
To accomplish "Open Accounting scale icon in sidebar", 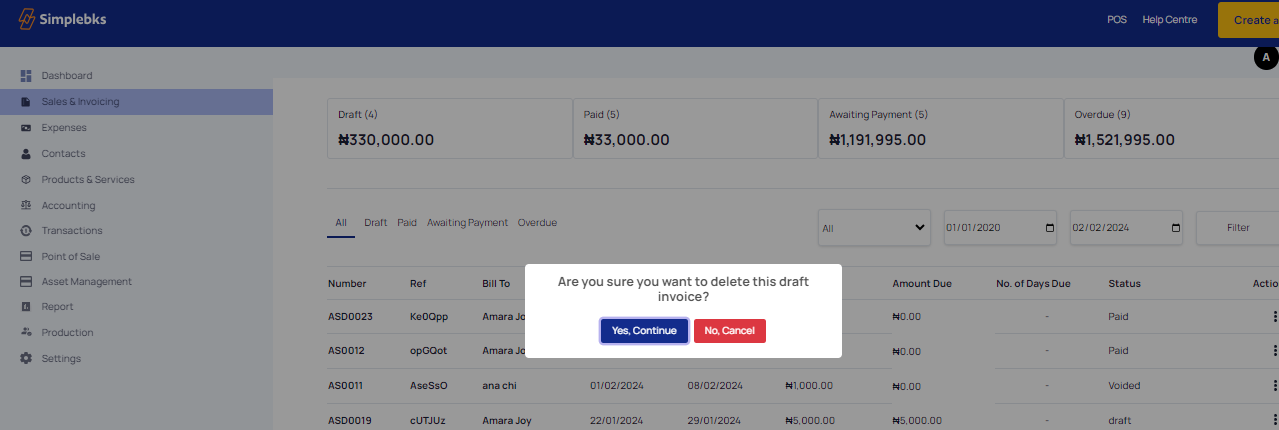I will (x=26, y=205).
